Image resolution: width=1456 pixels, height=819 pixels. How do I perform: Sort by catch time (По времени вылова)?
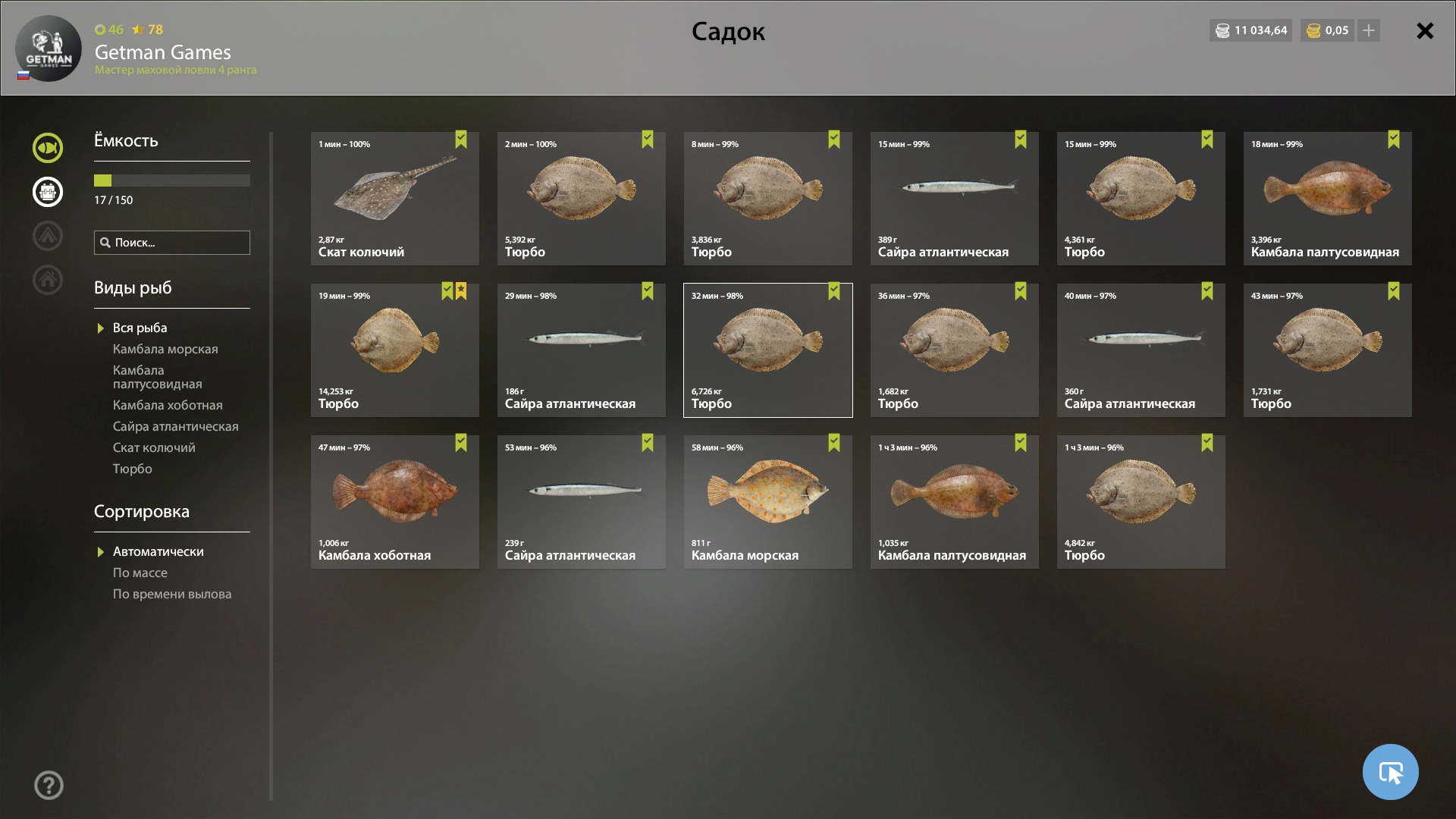coord(172,594)
